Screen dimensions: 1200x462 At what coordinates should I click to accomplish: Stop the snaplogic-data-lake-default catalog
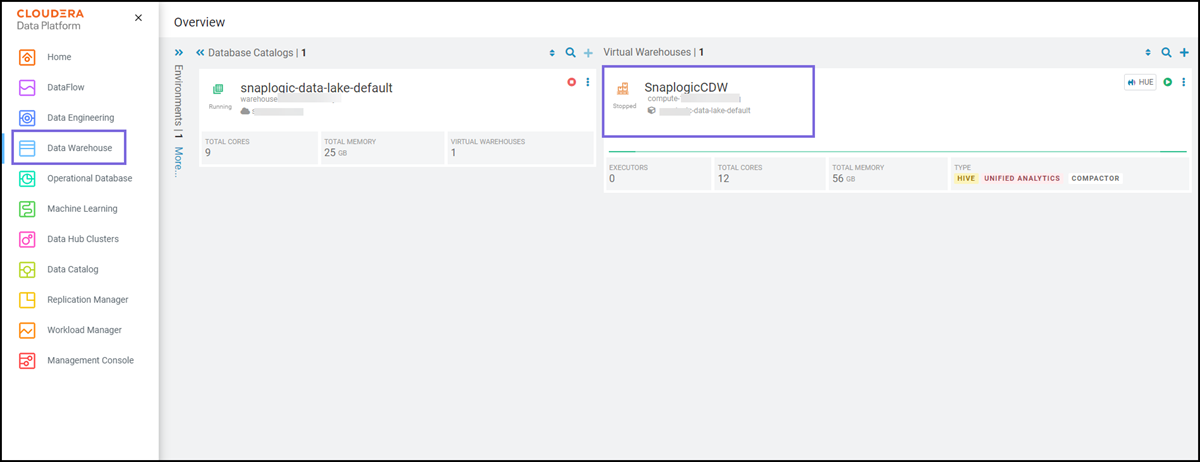click(x=572, y=82)
